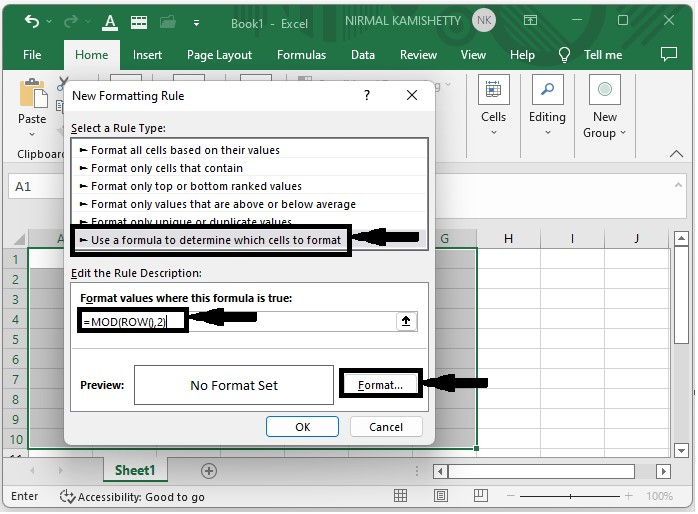Click the collapse dialog arrow in formula box
The width and height of the screenshot is (698, 514).
click(406, 321)
